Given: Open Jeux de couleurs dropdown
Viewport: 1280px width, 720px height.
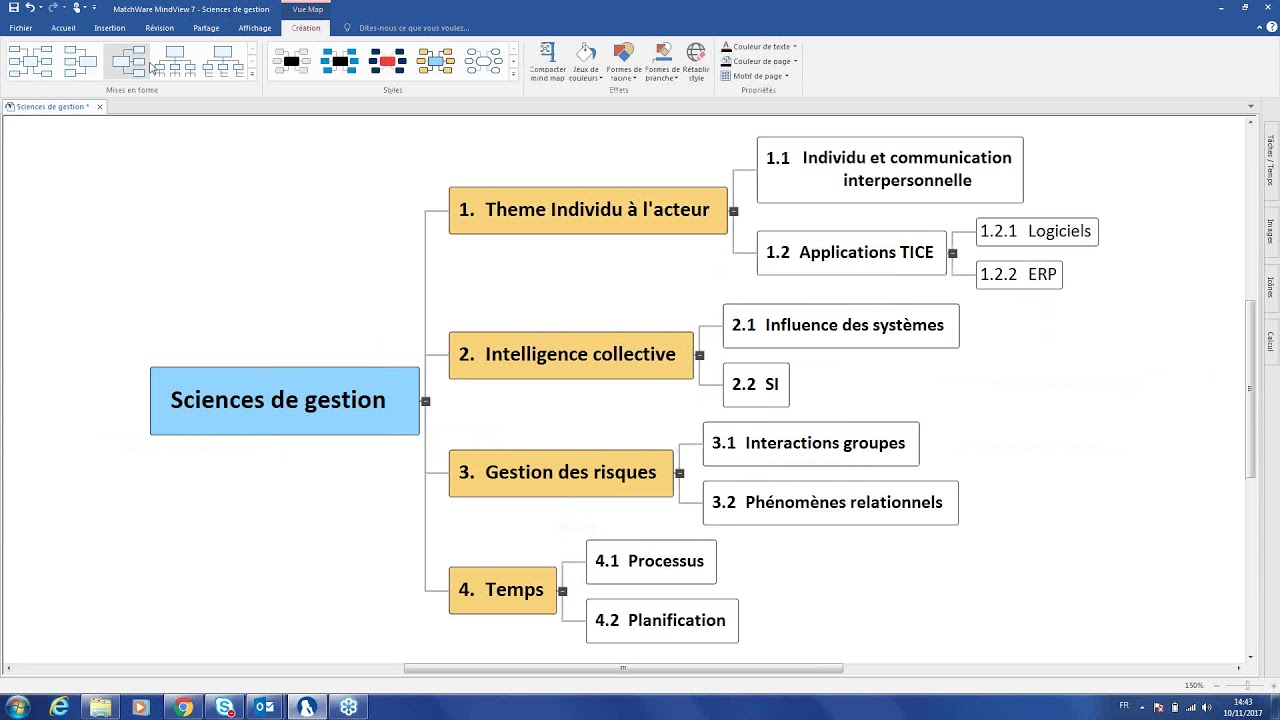Looking at the screenshot, I should 585,62.
